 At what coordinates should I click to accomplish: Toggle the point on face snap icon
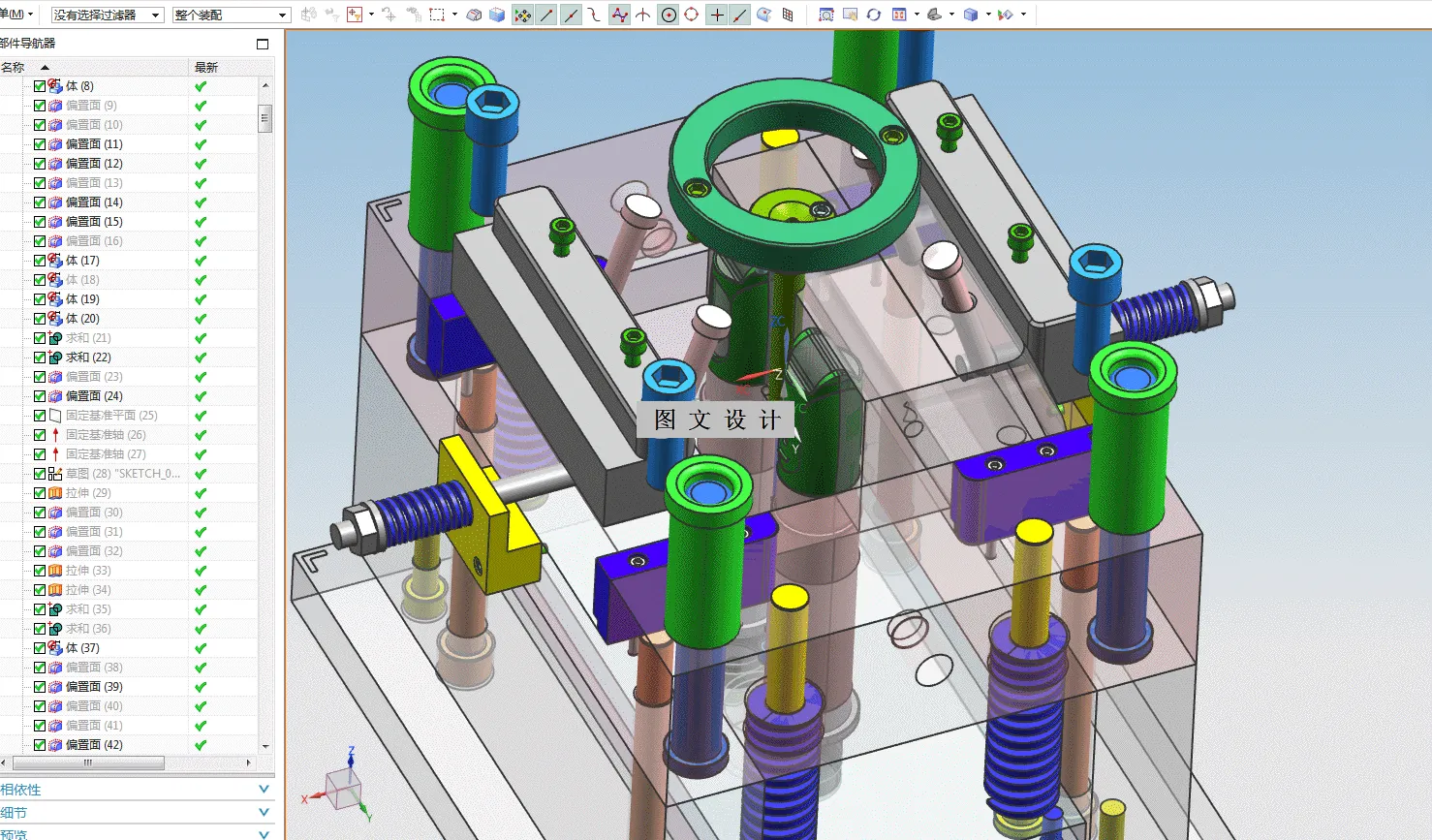[x=764, y=15]
